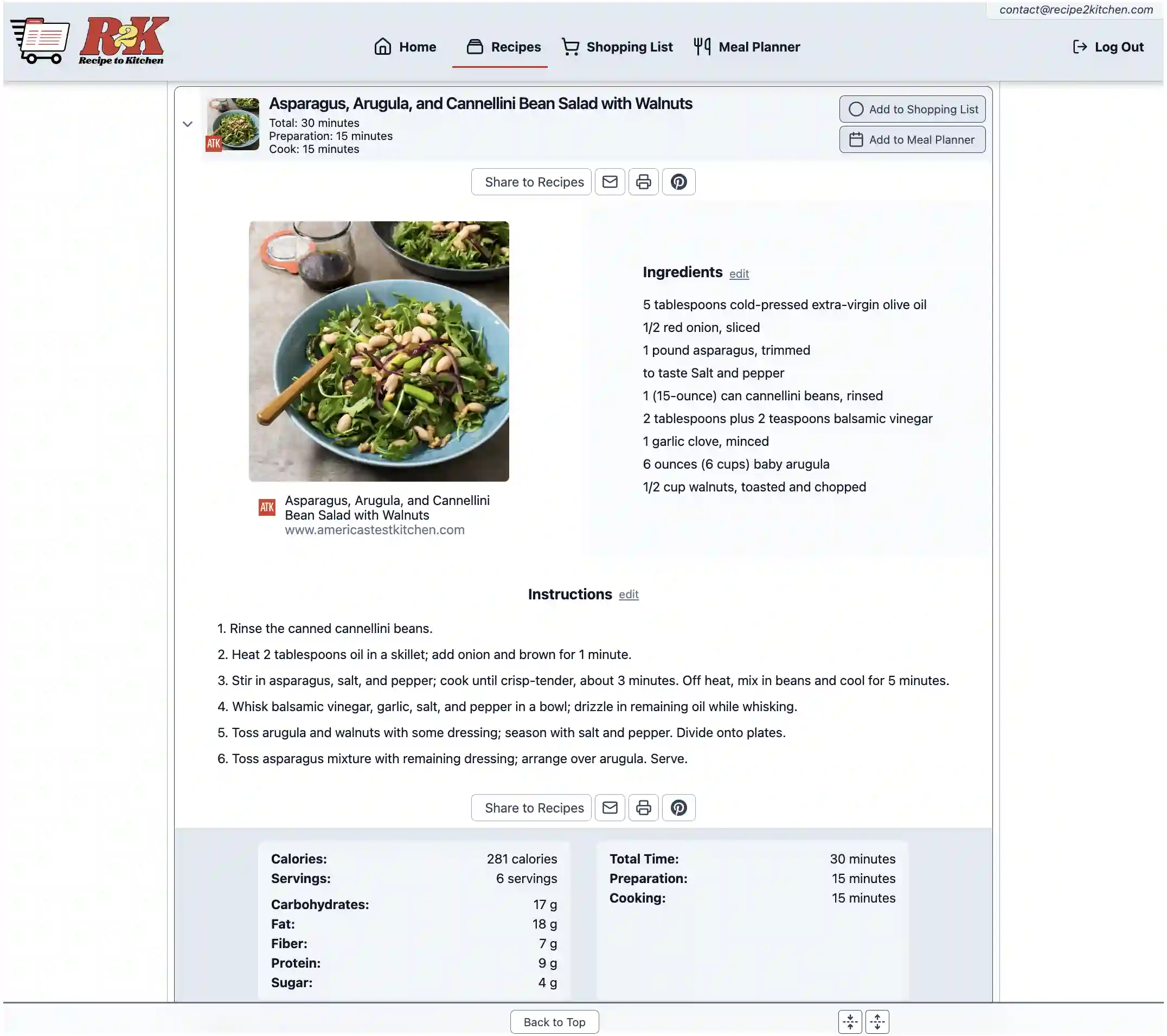Click the Print icon below the recipe image
The image size is (1167, 1036).
(644, 182)
